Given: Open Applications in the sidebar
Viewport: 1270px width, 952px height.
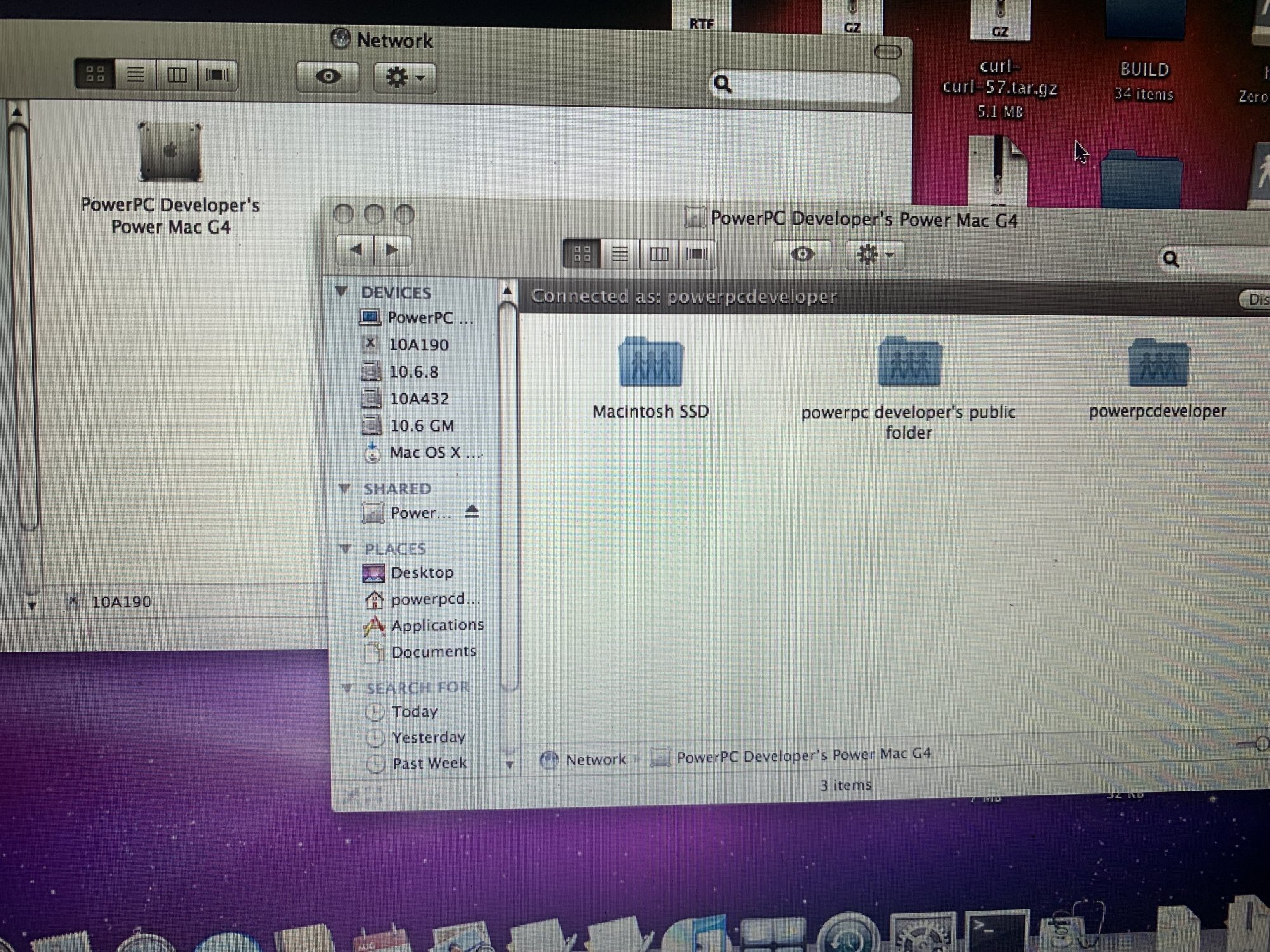Looking at the screenshot, I should click(x=437, y=625).
